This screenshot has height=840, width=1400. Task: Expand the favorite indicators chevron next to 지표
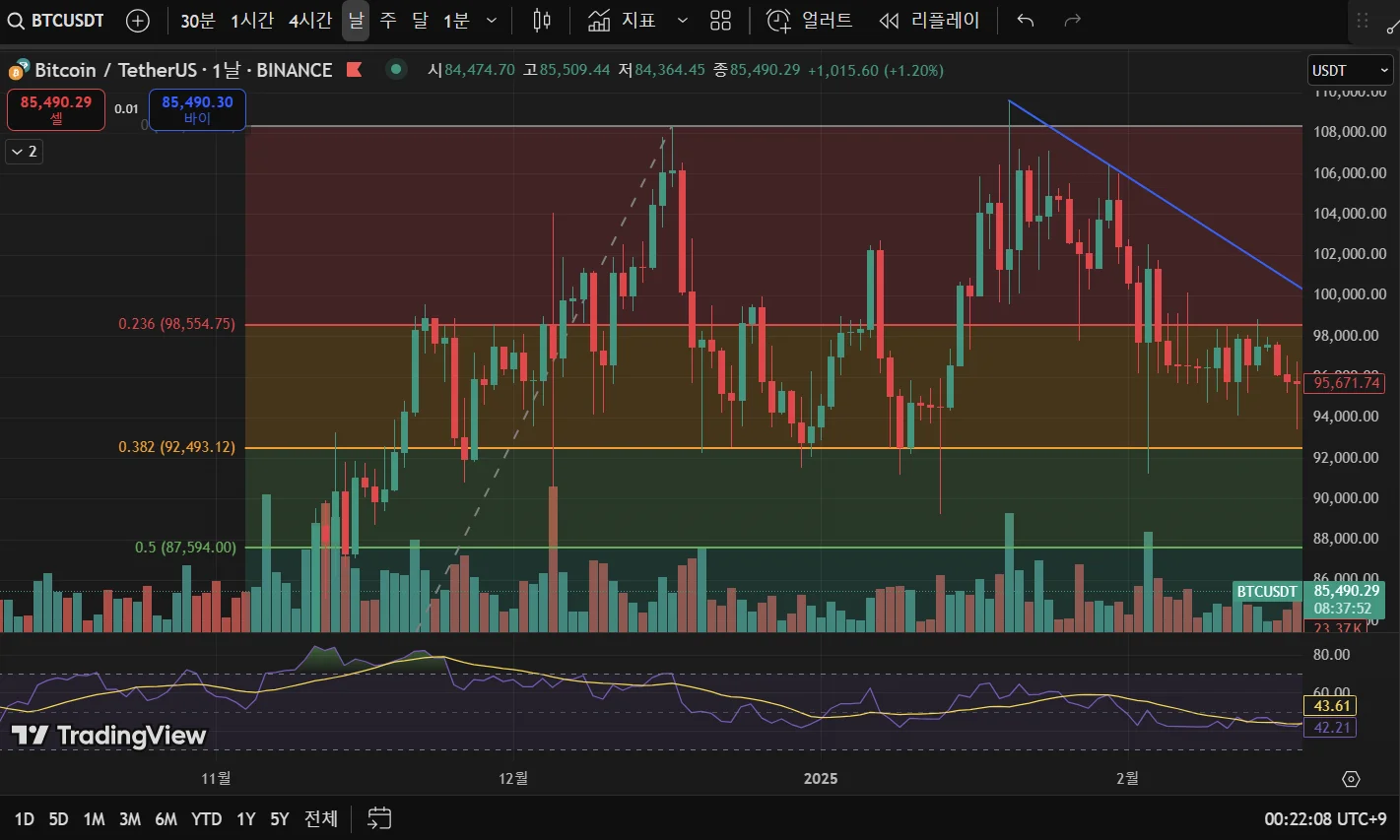682,21
